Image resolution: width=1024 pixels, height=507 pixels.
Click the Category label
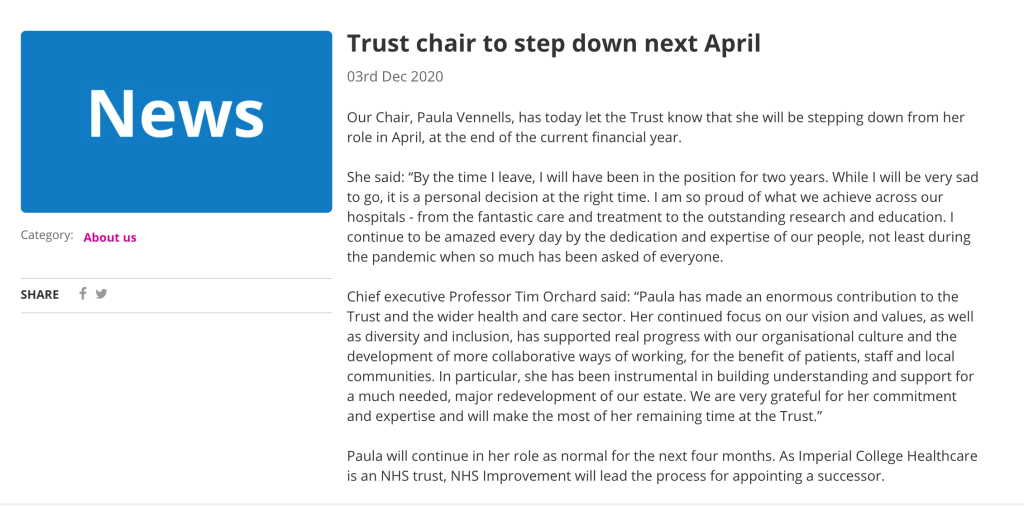(x=47, y=235)
